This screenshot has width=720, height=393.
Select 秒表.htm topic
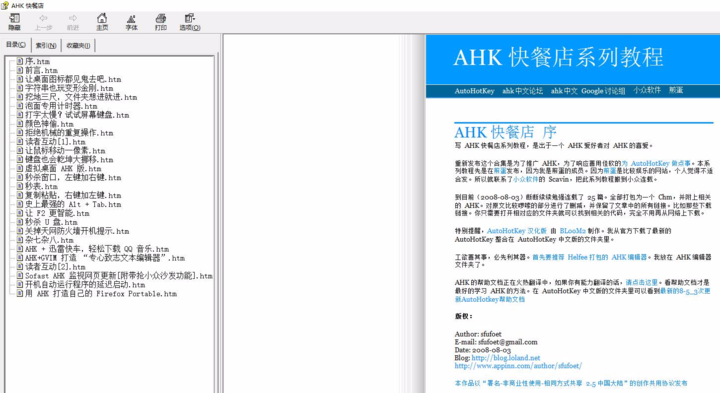click(x=41, y=186)
